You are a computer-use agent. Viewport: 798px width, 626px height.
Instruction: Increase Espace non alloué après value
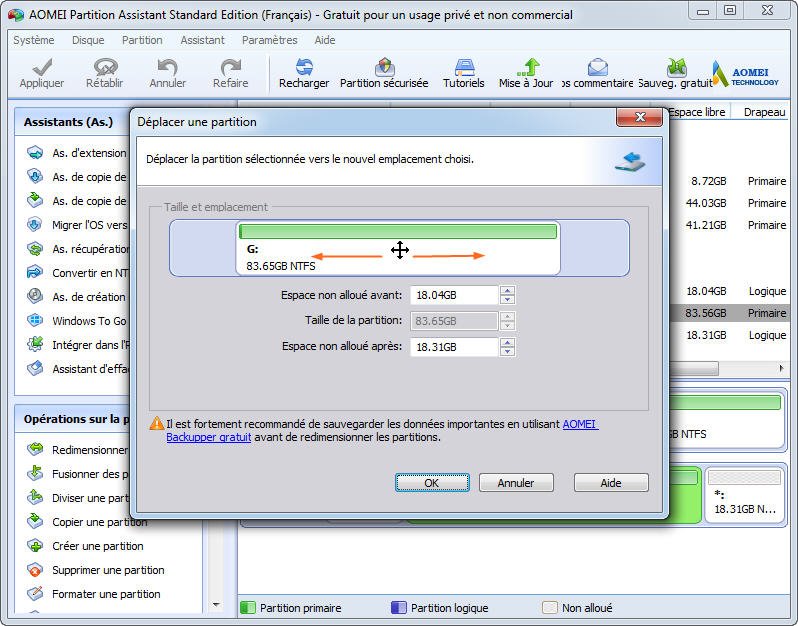(507, 343)
